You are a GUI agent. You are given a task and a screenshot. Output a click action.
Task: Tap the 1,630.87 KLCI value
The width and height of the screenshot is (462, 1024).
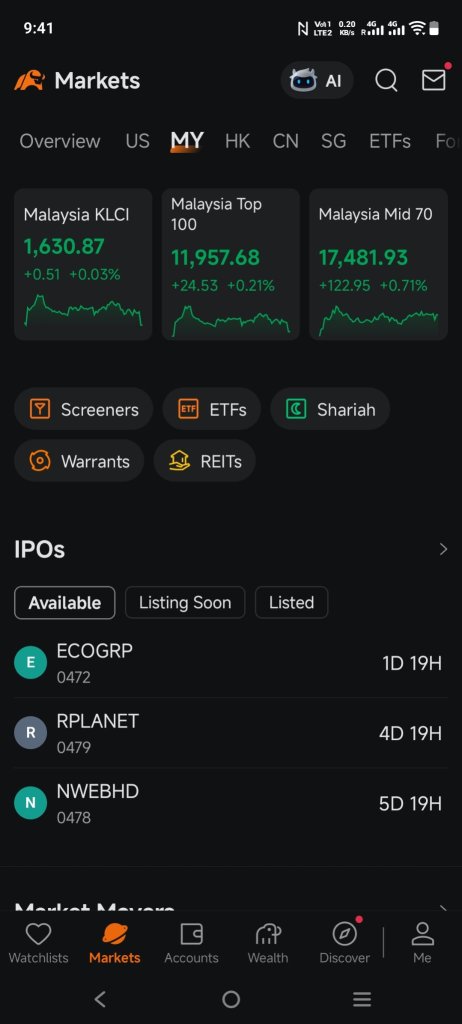[64, 246]
